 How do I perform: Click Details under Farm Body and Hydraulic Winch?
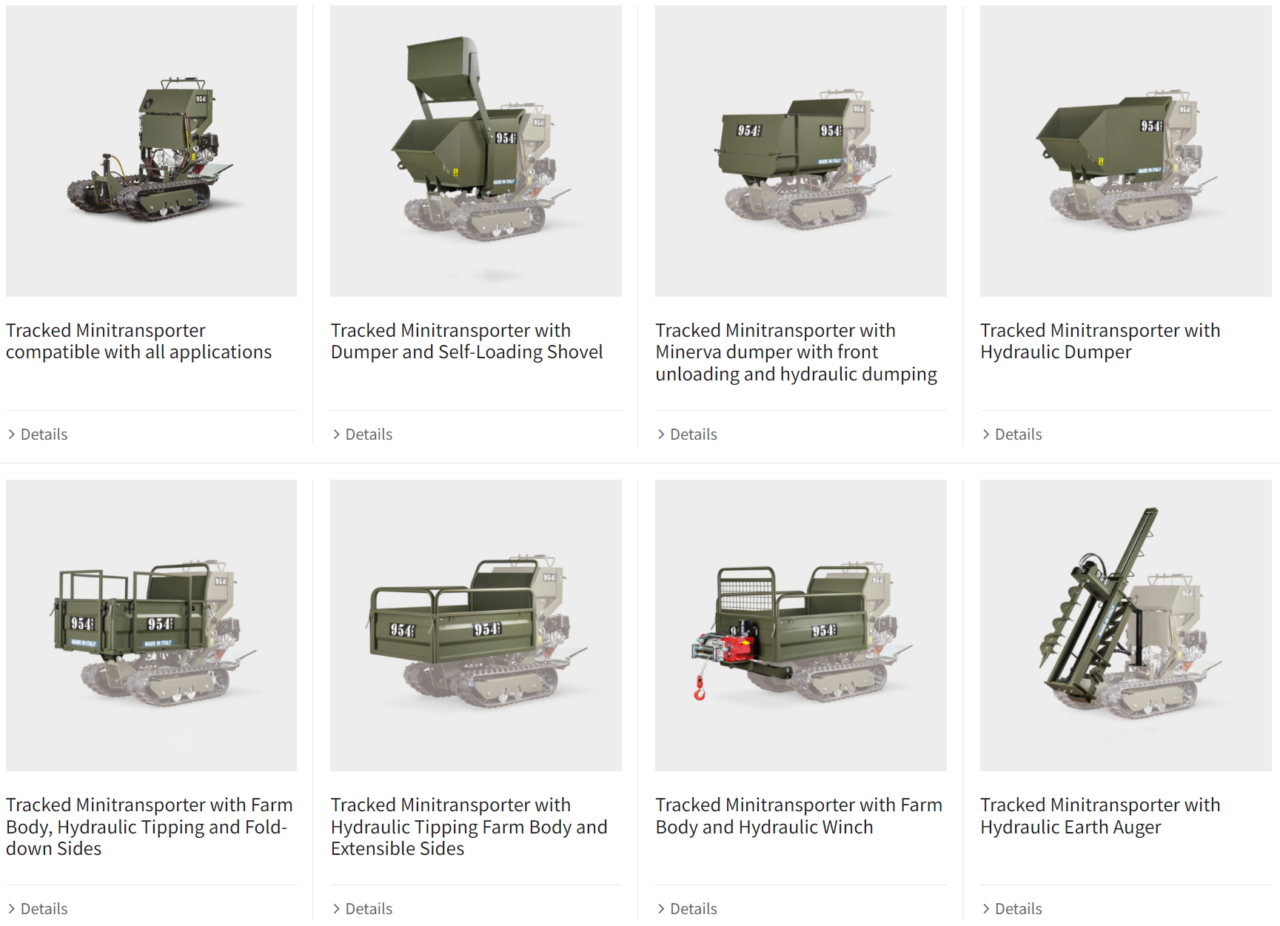point(687,908)
